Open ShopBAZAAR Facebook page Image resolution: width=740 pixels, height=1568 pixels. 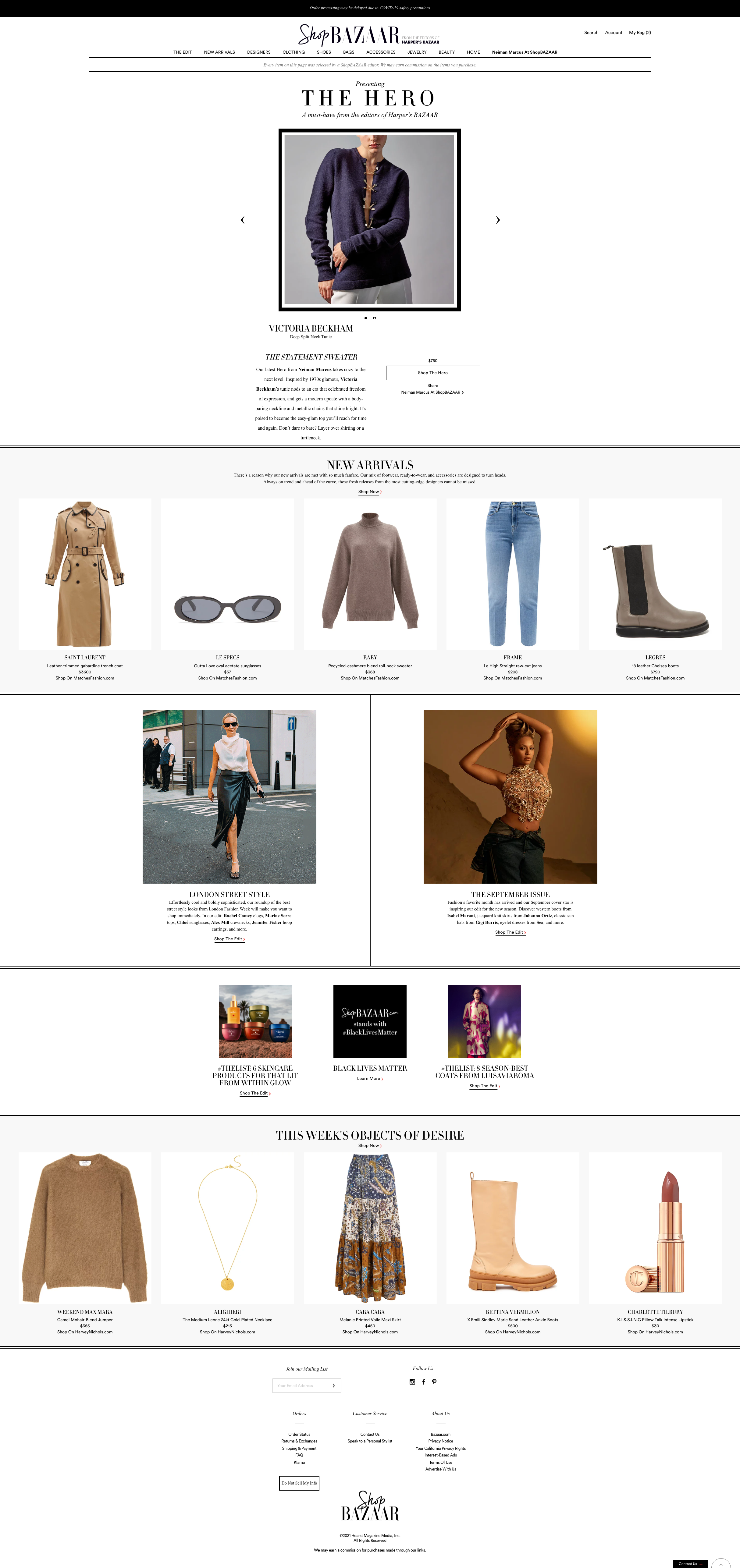coord(423,1382)
